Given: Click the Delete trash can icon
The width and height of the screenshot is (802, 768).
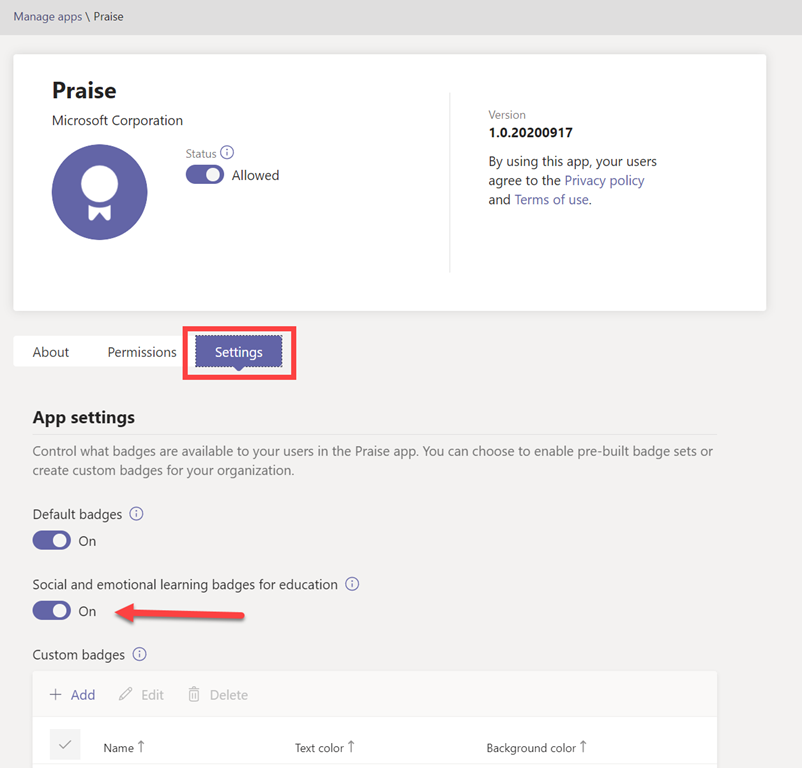Looking at the screenshot, I should point(194,695).
